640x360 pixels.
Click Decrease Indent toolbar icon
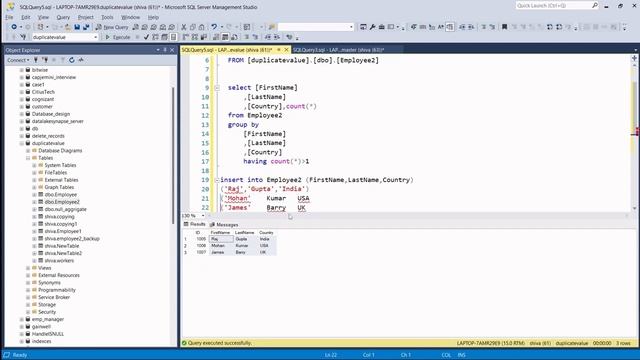pyautogui.click(x=268, y=37)
